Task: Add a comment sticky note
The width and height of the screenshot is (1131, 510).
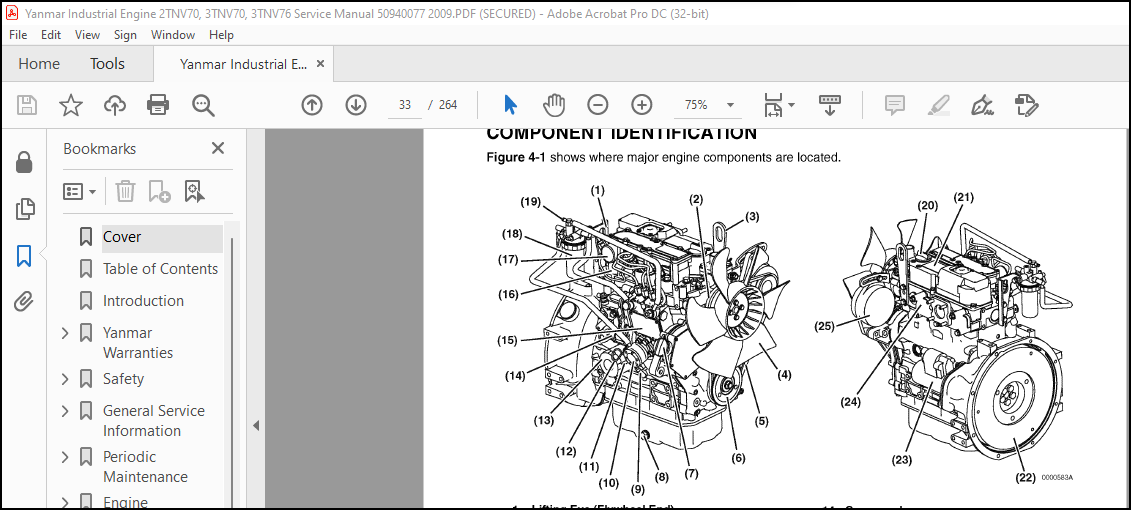Action: pyautogui.click(x=894, y=105)
